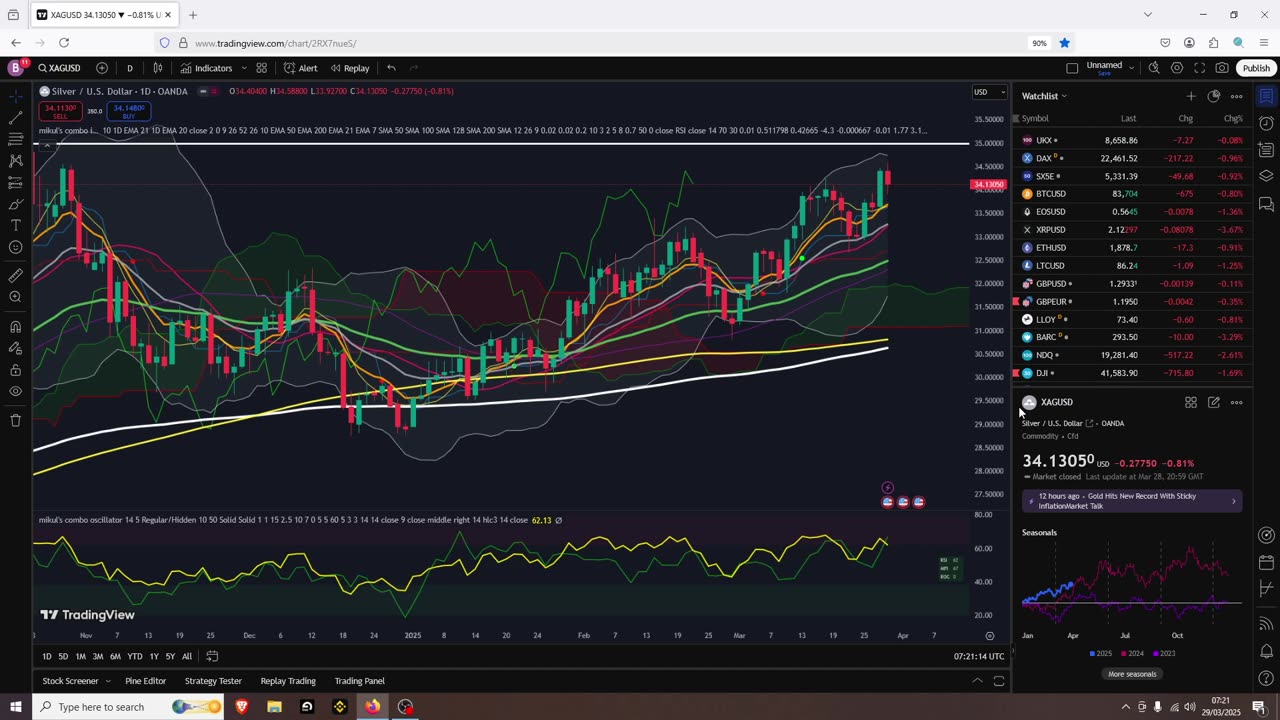Open the Strategy Tester tab

tap(213, 681)
